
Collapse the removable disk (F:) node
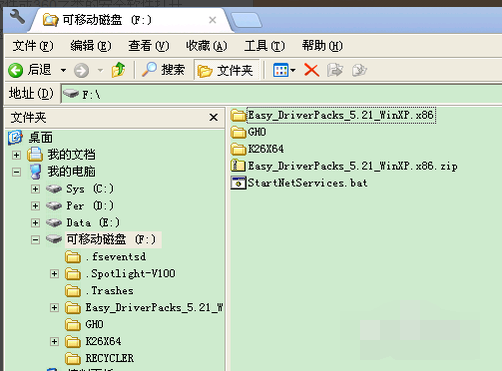(x=35, y=240)
